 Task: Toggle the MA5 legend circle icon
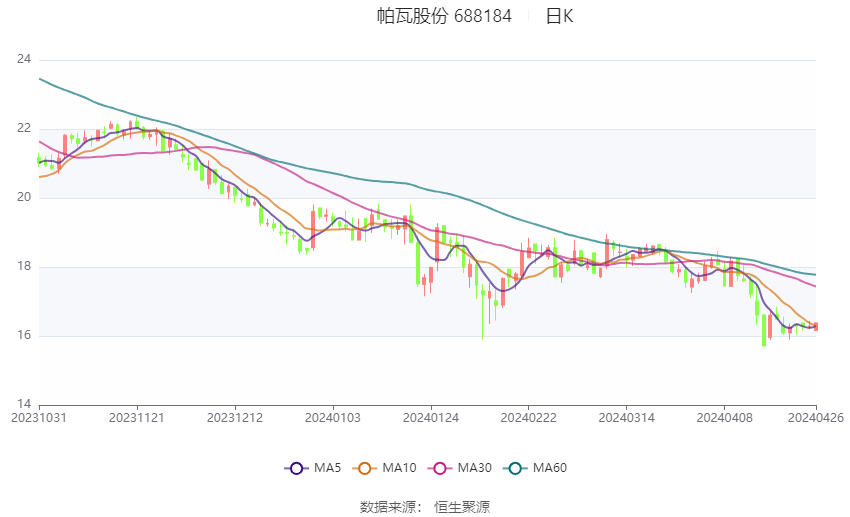pyautogui.click(x=296, y=468)
